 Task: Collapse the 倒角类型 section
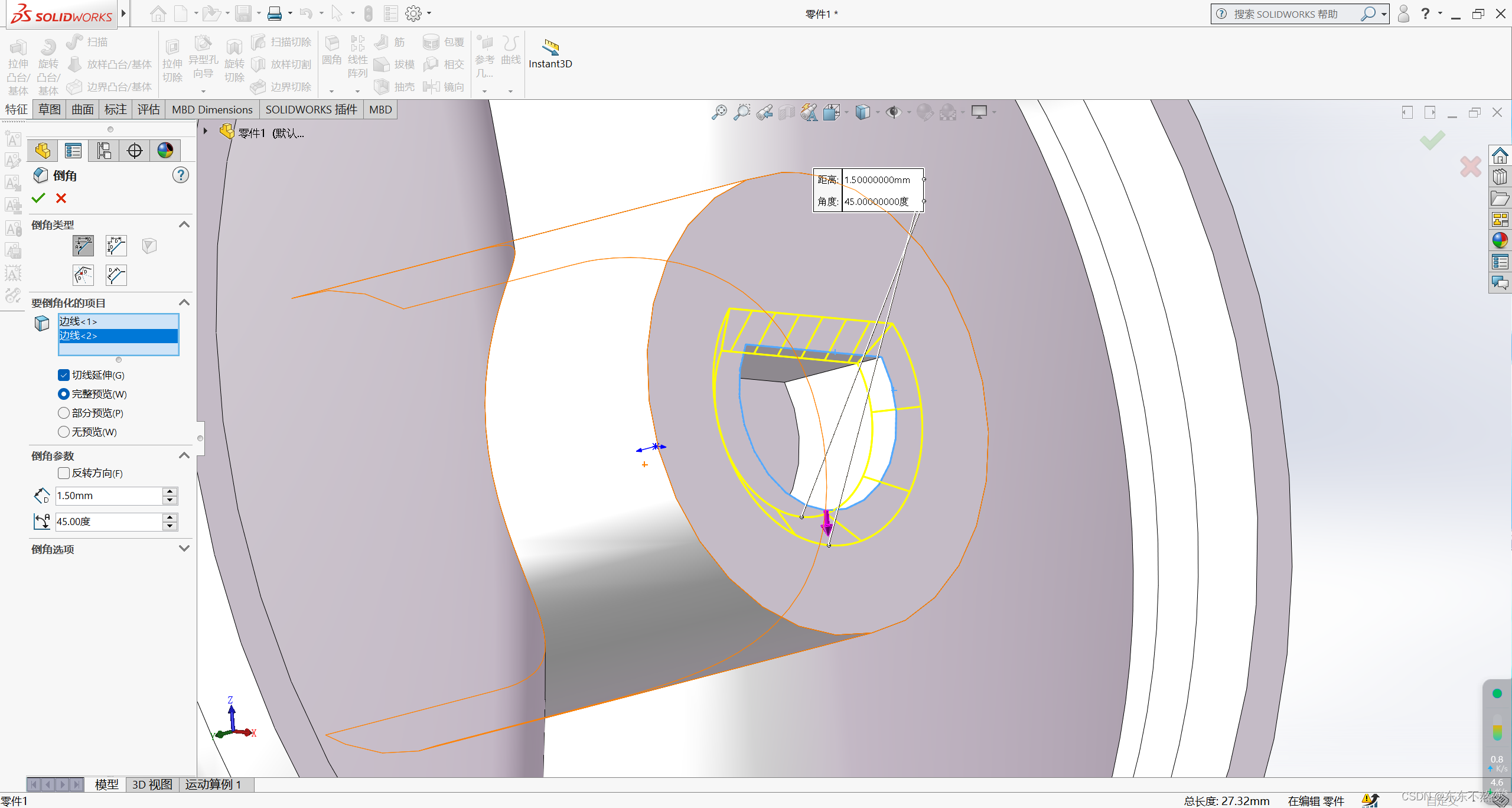pos(184,224)
